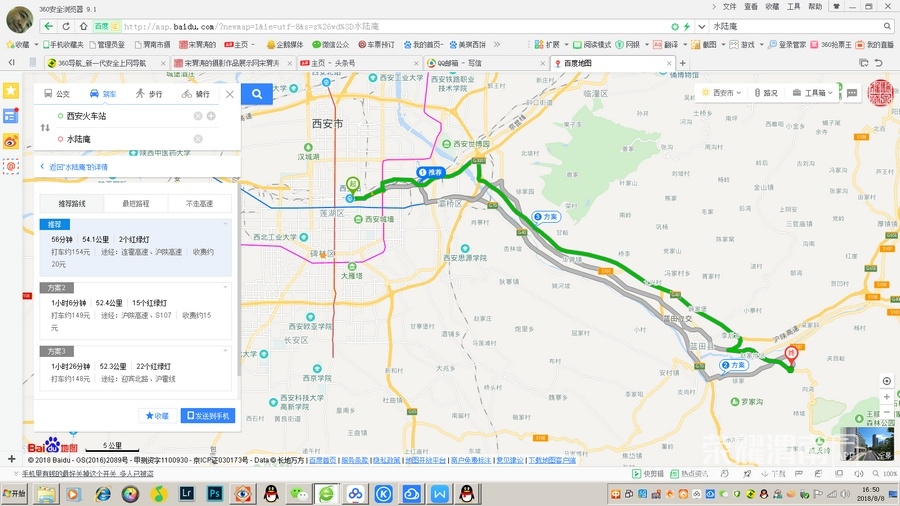
Task: Toggle browser mute speaker icon
Action: pyautogui.click(x=859, y=474)
